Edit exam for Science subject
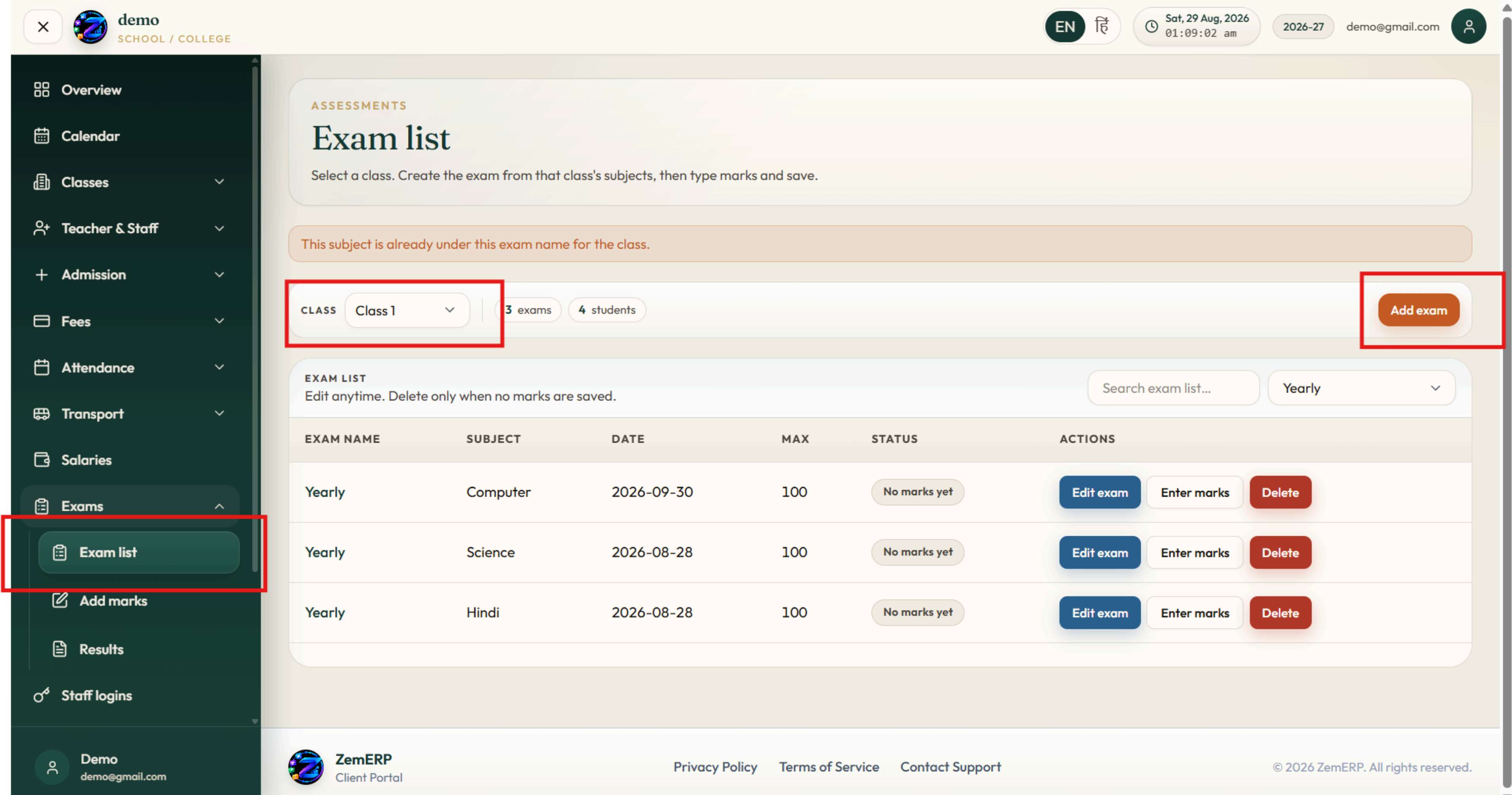 (1100, 553)
